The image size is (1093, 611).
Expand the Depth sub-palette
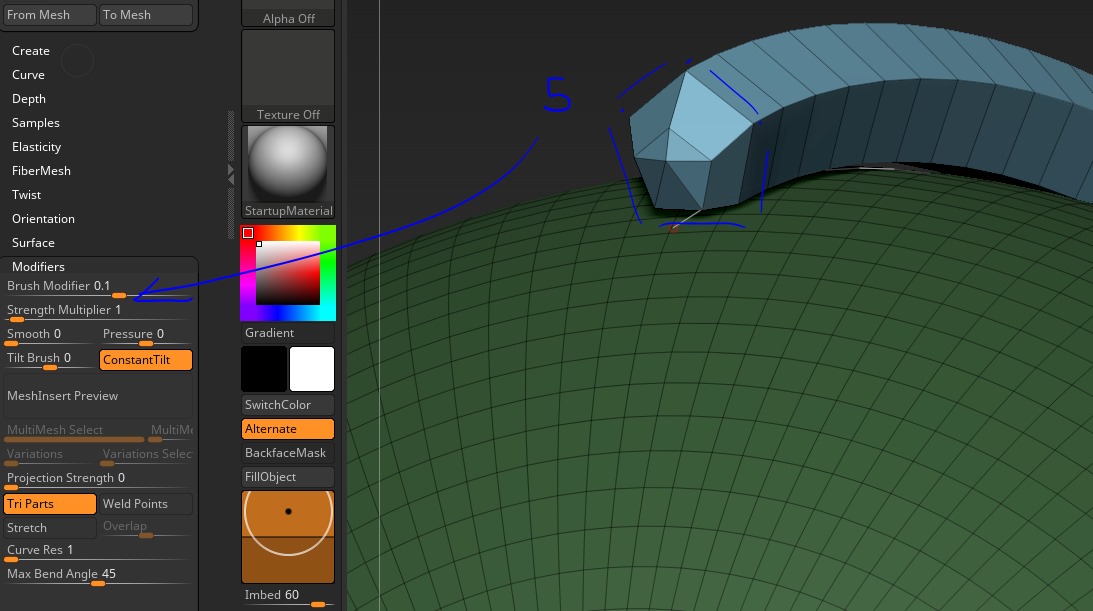pos(29,99)
